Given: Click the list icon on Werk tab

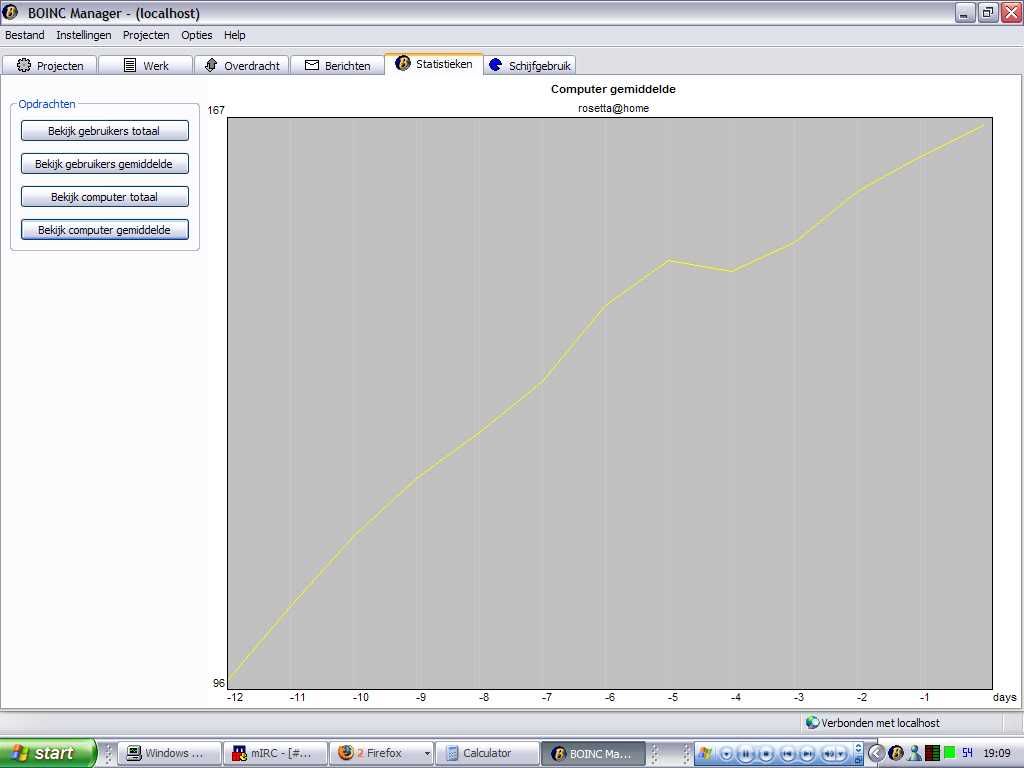Looking at the screenshot, I should coord(129,65).
